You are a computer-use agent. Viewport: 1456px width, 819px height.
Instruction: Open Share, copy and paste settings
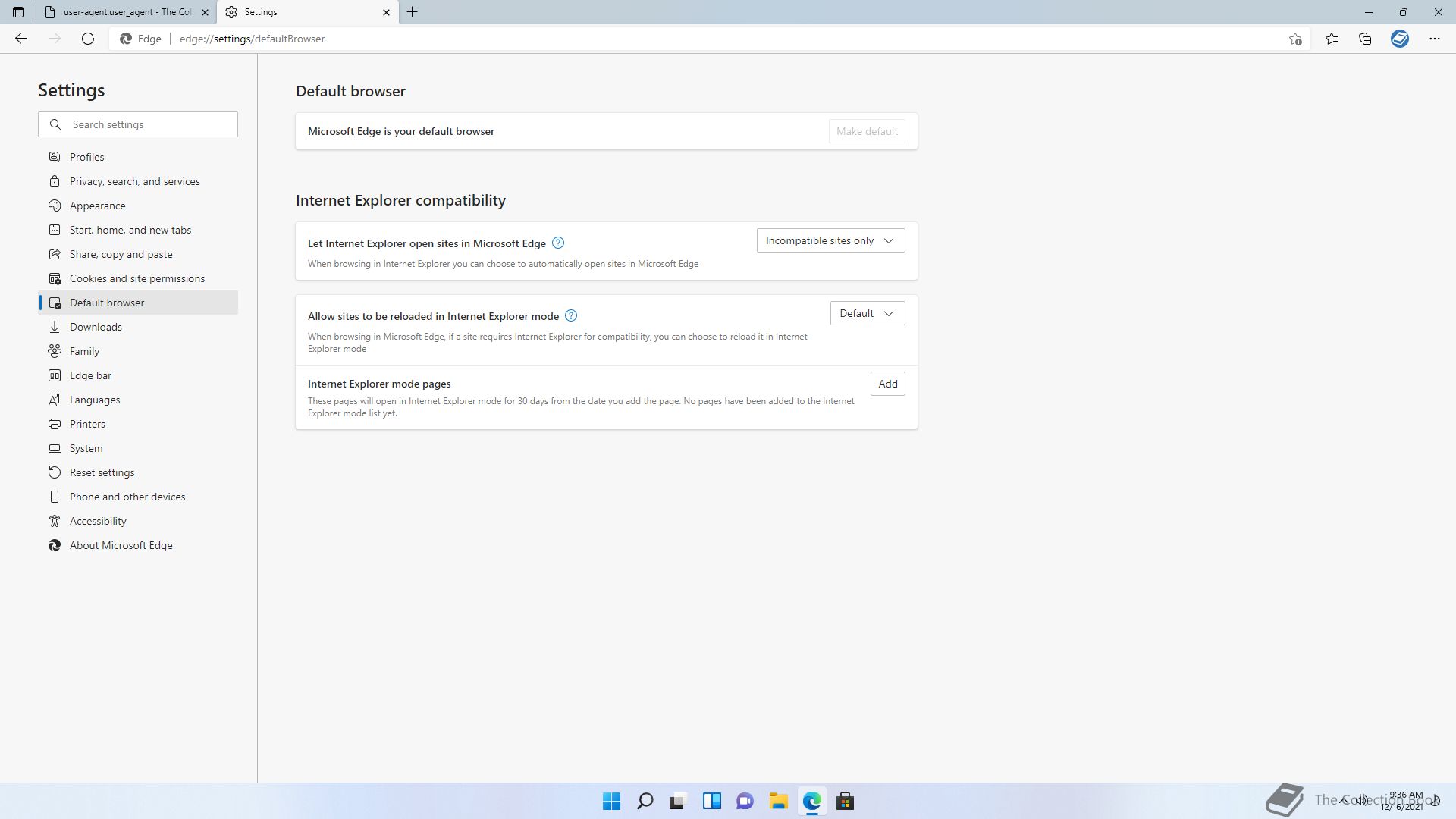coord(138,254)
